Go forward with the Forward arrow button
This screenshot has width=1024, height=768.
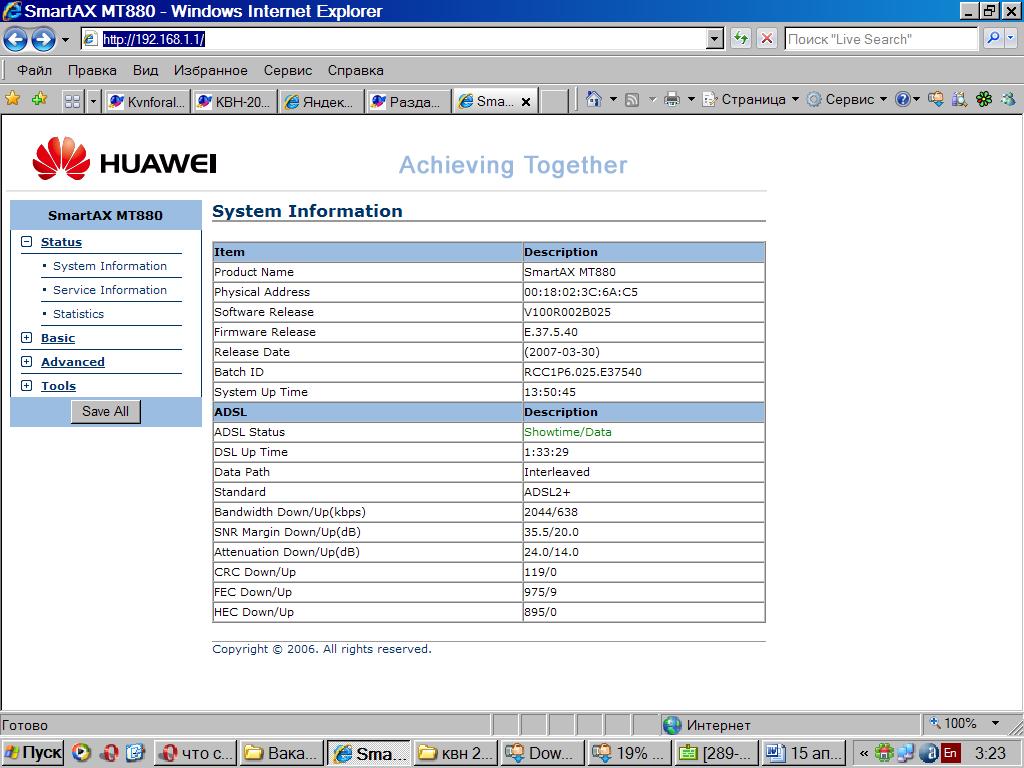(x=44, y=39)
